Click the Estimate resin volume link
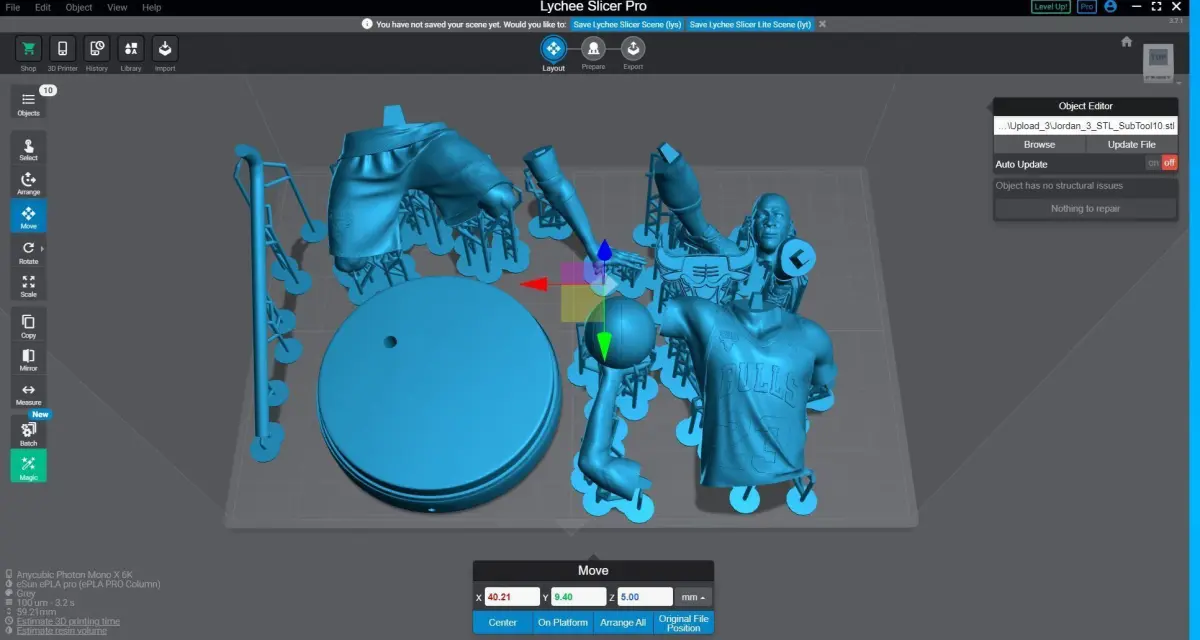This screenshot has height=640, width=1200. click(62, 630)
